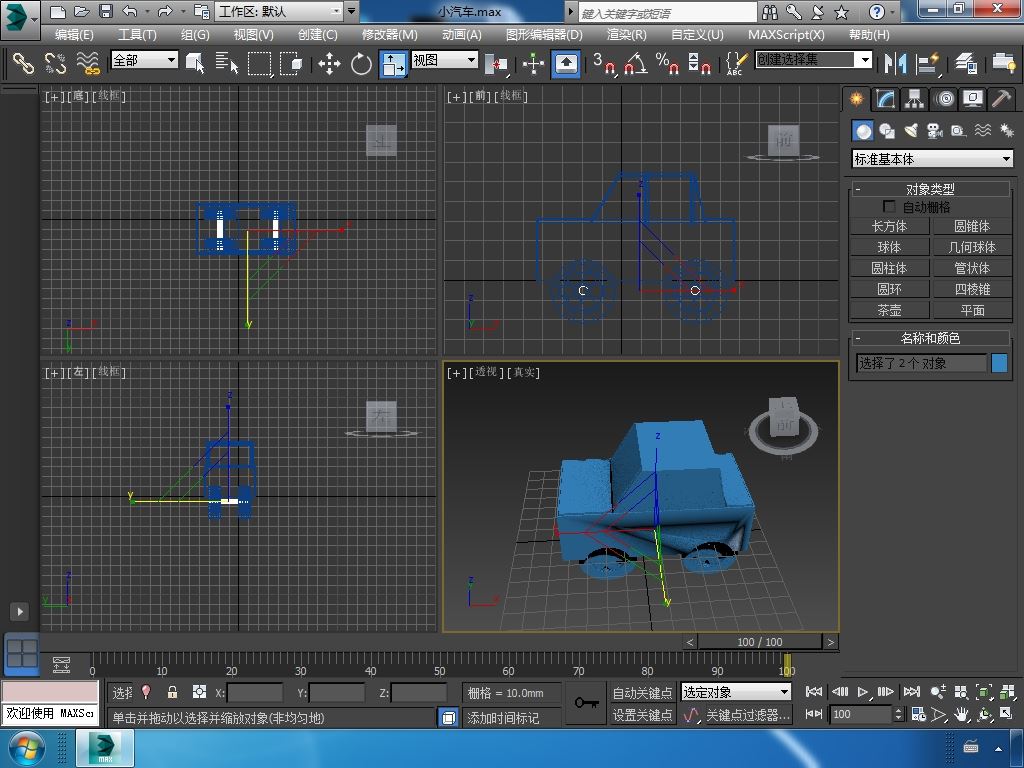Click the 茶壶 primitive button

pyautogui.click(x=889, y=310)
